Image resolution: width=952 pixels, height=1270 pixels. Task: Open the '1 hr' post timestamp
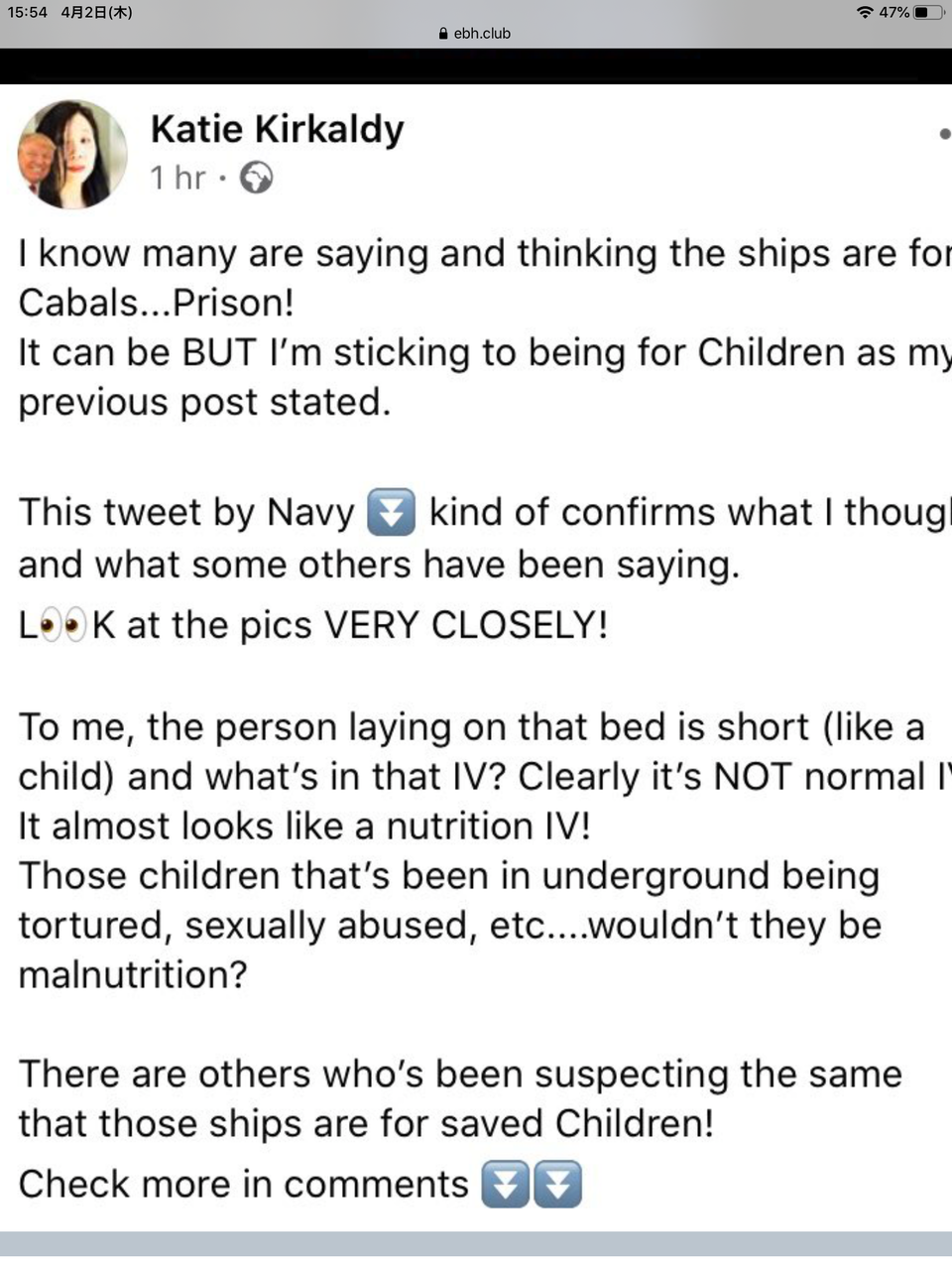point(178,178)
